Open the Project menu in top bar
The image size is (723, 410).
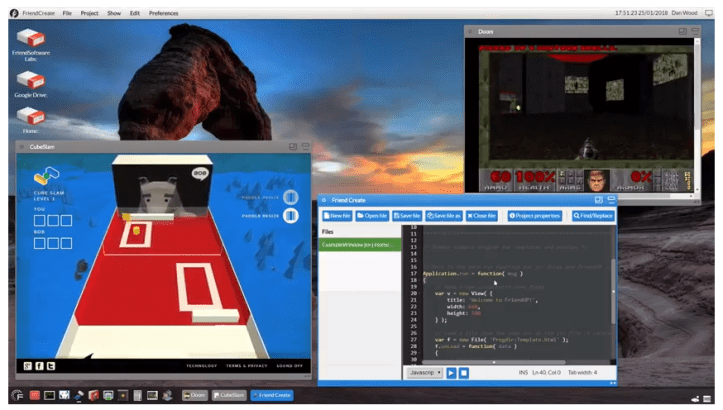tap(90, 13)
